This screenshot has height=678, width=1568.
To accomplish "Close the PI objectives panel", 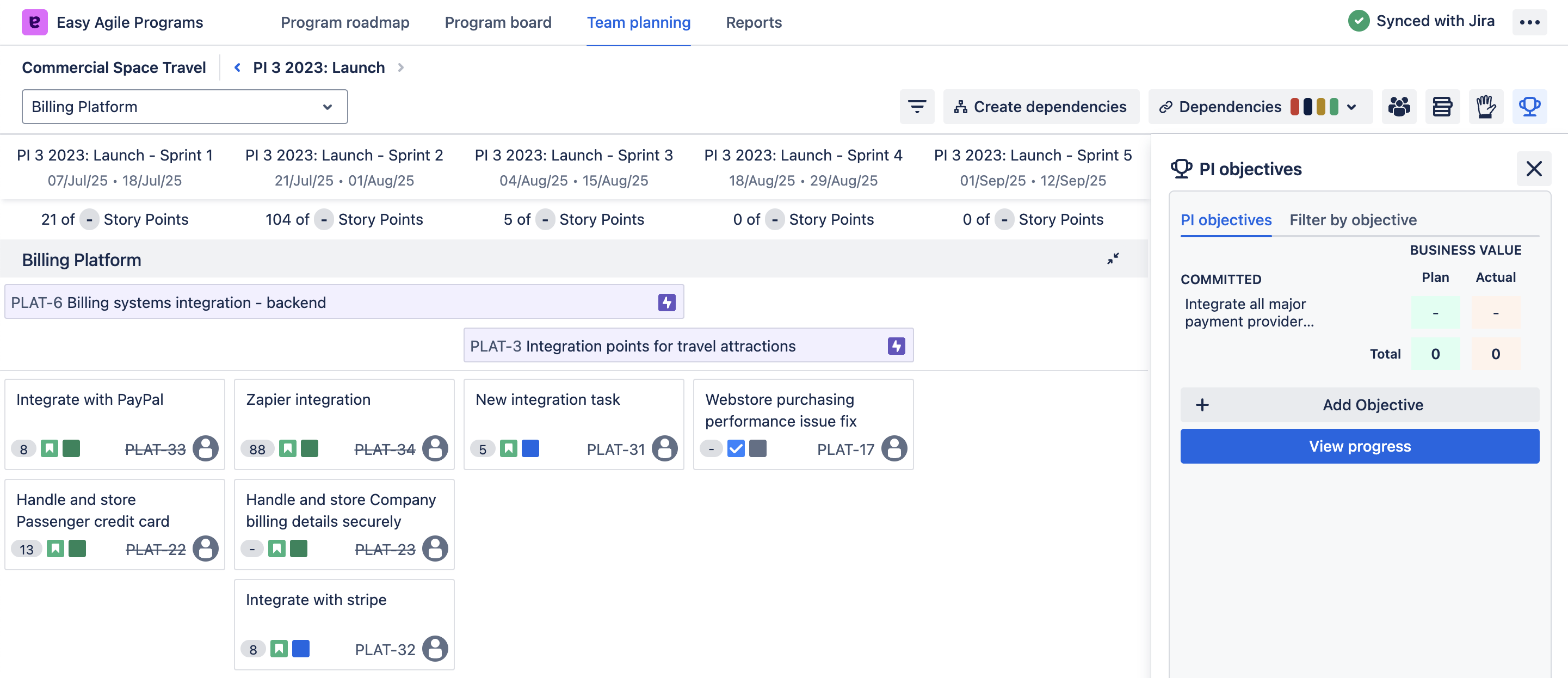I will point(1533,169).
